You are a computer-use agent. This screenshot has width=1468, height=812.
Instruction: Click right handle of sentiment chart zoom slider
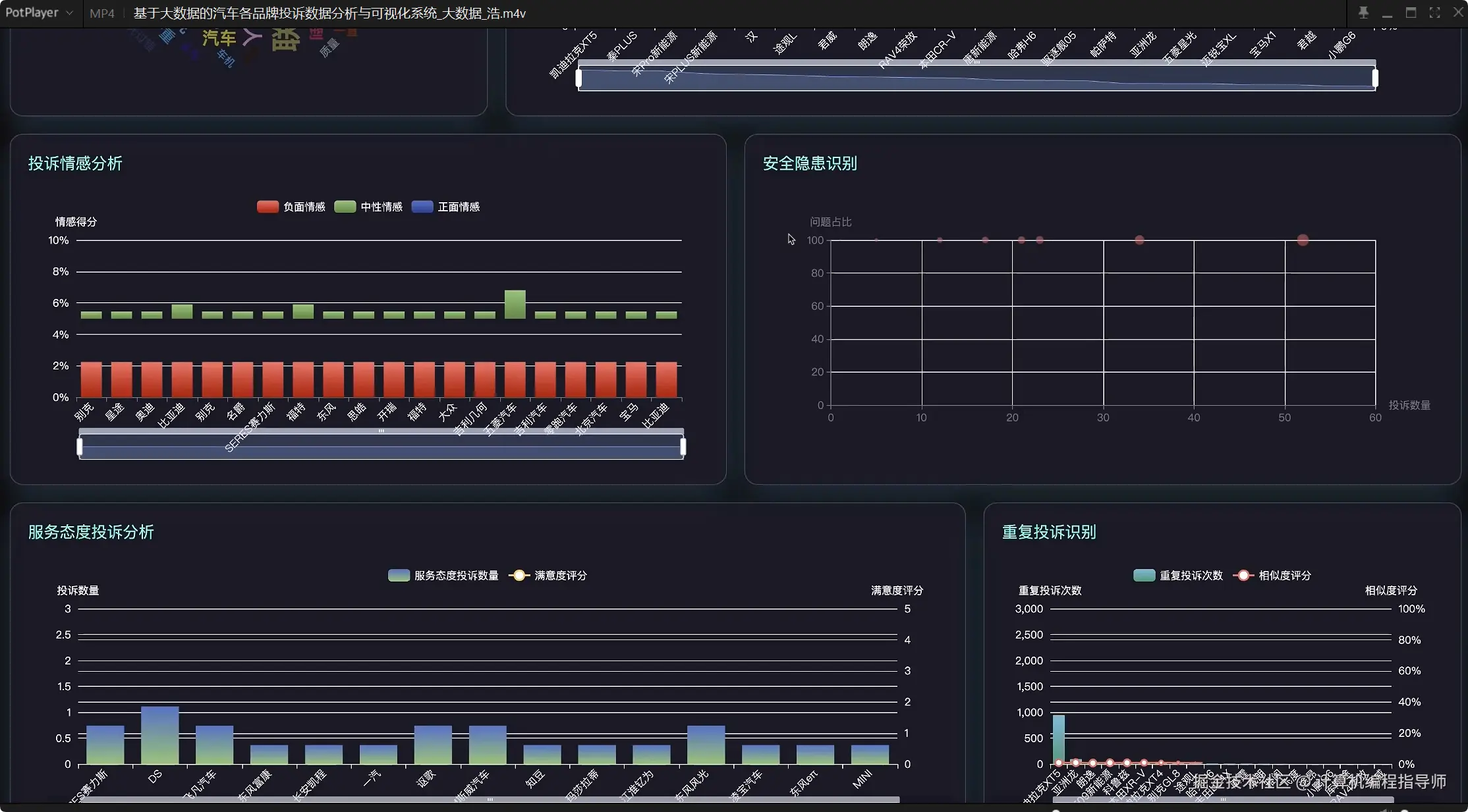click(683, 447)
